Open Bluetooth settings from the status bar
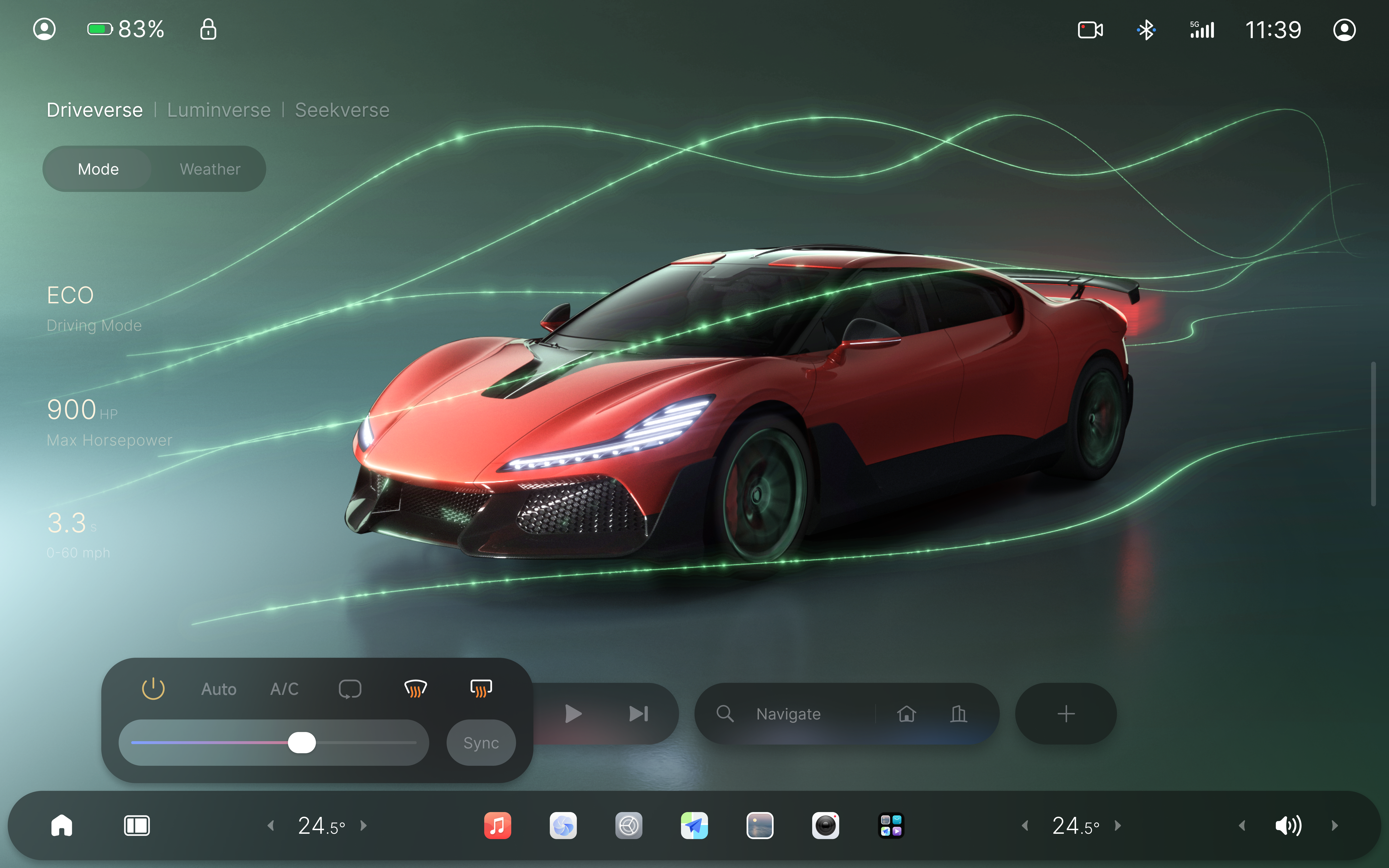Screen dimensions: 1389x868 point(1146,30)
